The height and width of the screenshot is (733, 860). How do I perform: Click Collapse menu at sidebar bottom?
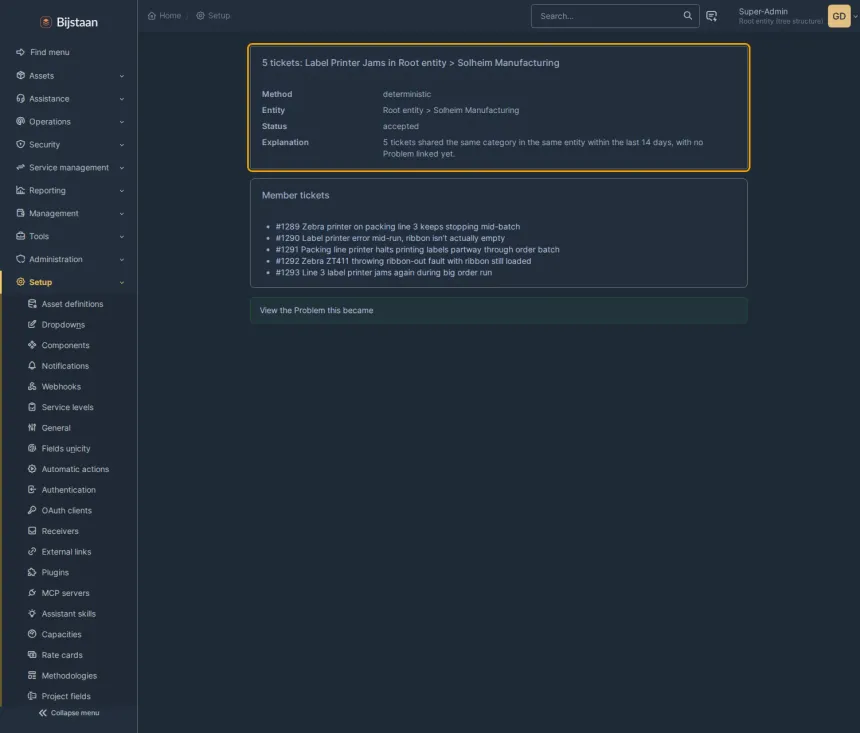tap(69, 713)
